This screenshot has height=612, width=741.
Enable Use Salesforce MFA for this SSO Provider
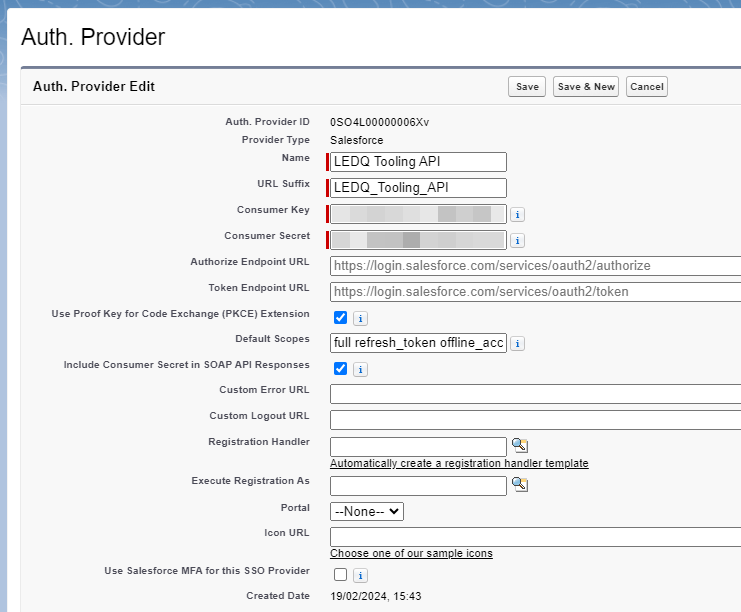[x=340, y=575]
